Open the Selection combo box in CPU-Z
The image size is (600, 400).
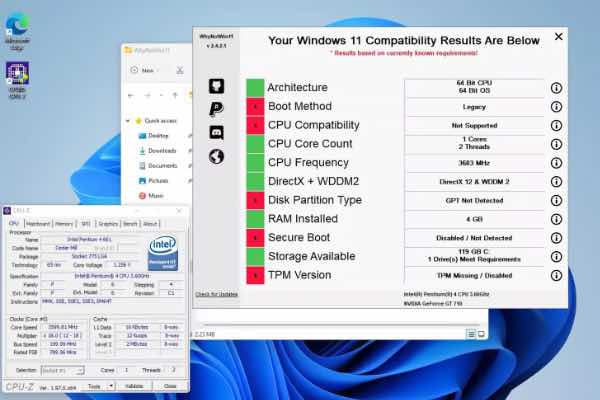click(x=62, y=371)
